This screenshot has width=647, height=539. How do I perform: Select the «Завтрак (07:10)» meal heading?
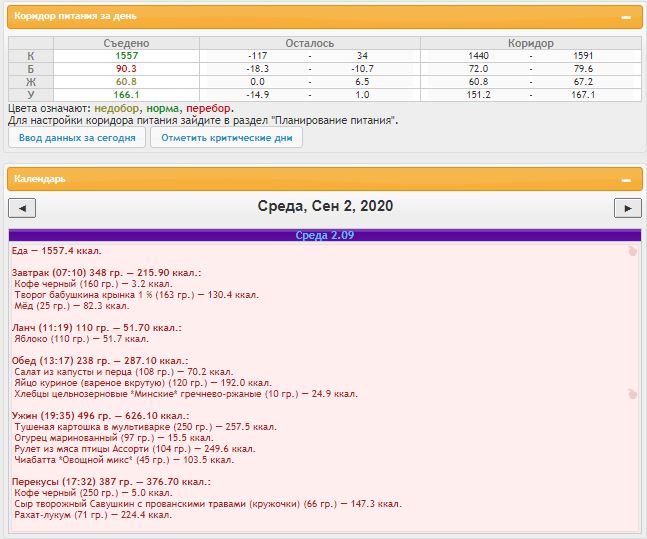point(106,273)
